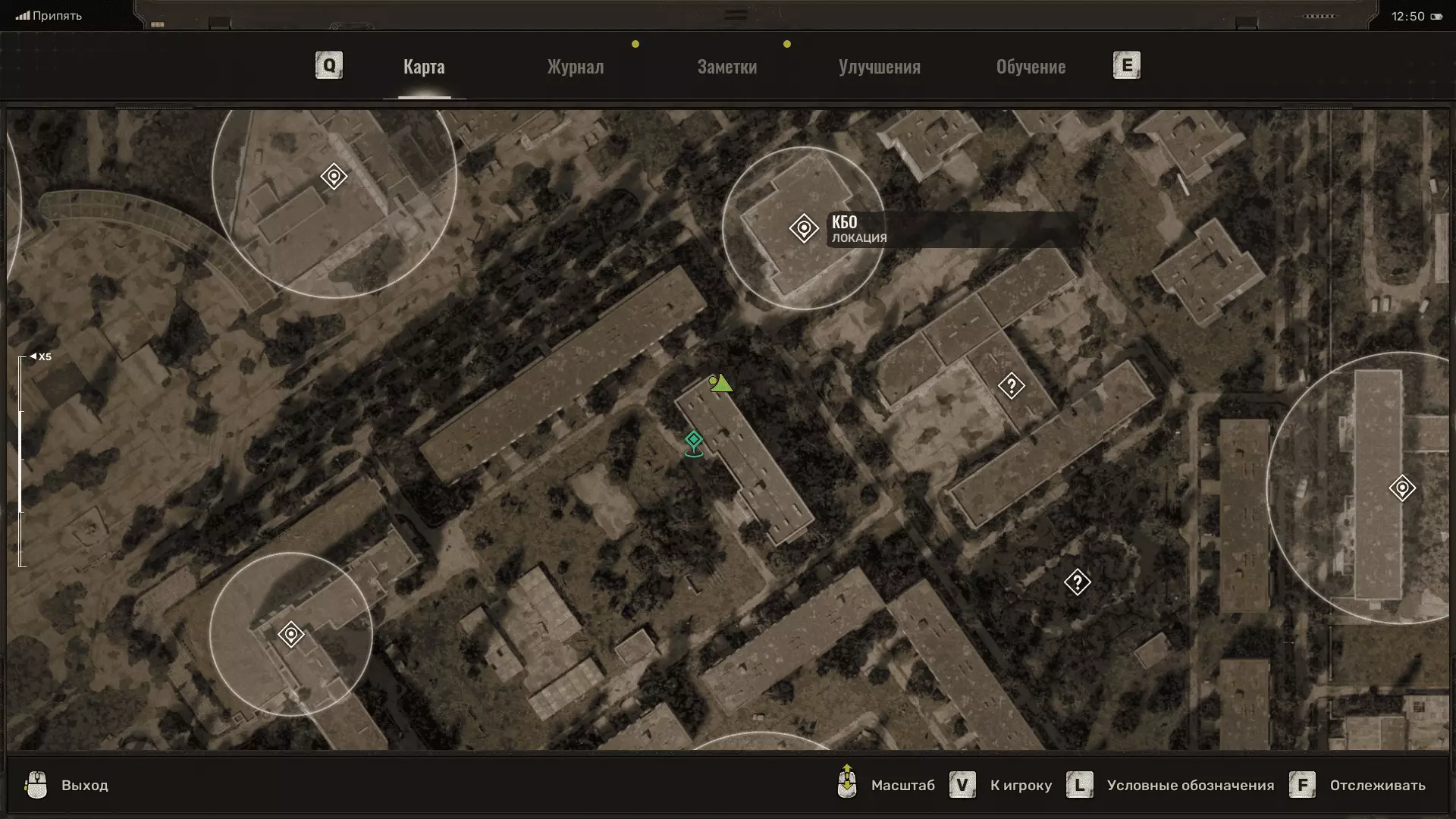Open the Улучшения tab

(x=879, y=67)
